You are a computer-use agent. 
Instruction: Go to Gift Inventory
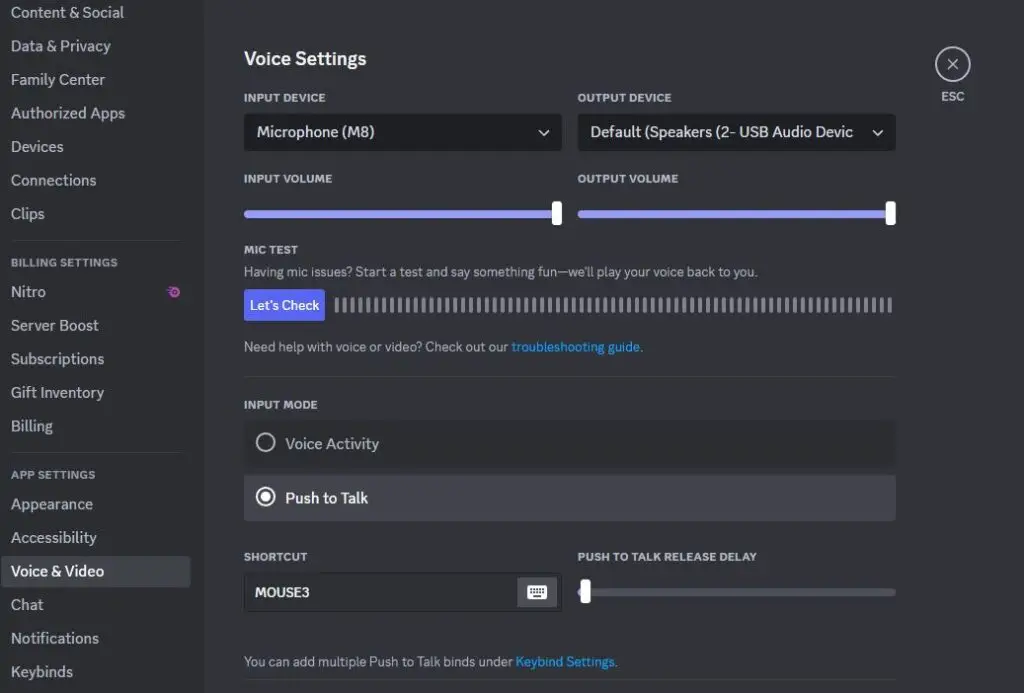click(x=57, y=393)
